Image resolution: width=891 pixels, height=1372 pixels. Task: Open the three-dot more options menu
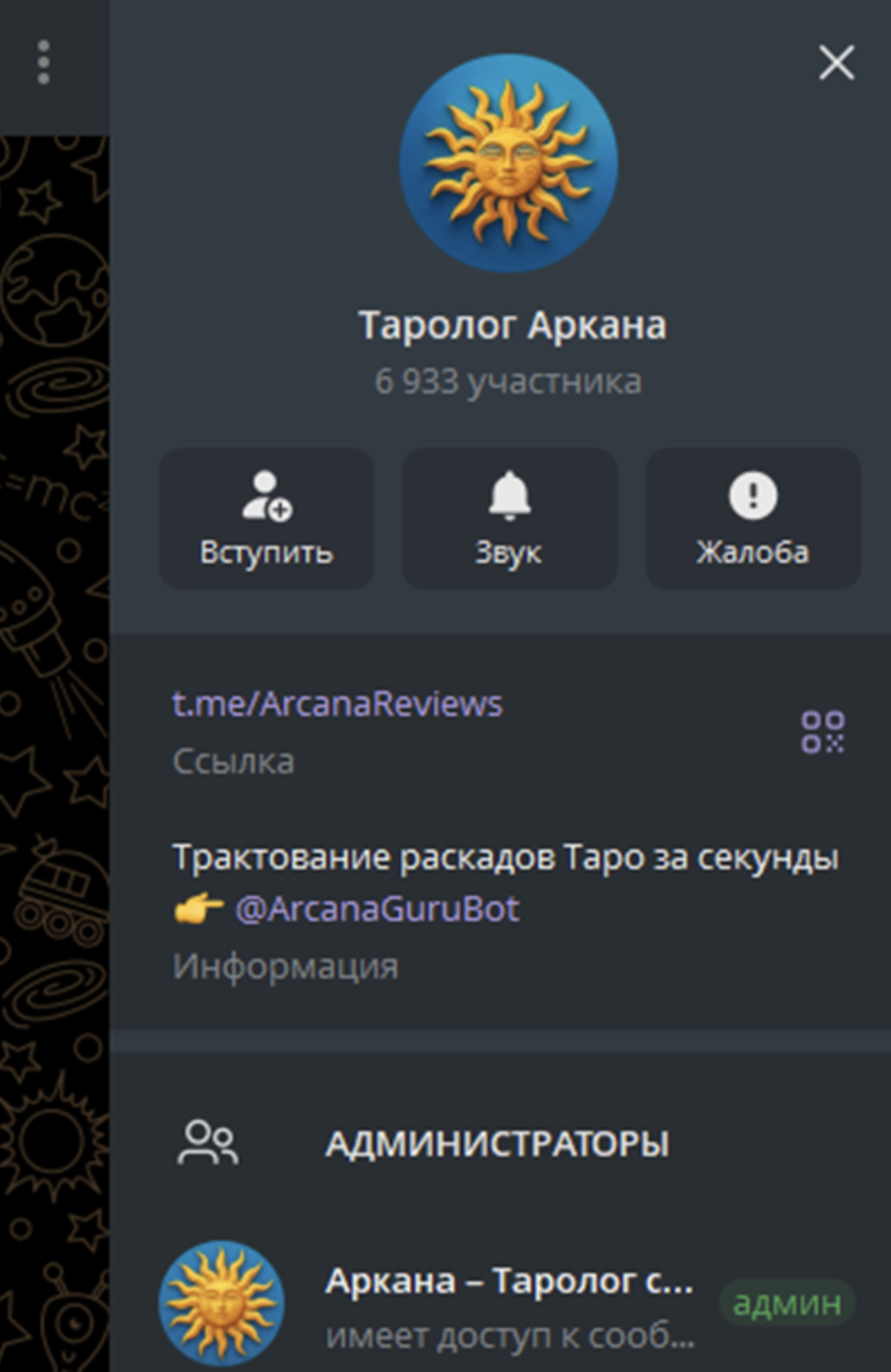coord(44,63)
